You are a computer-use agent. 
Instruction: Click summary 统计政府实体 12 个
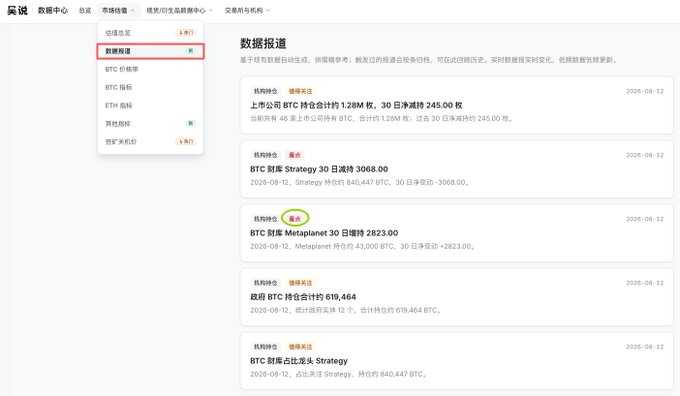click(x=346, y=310)
